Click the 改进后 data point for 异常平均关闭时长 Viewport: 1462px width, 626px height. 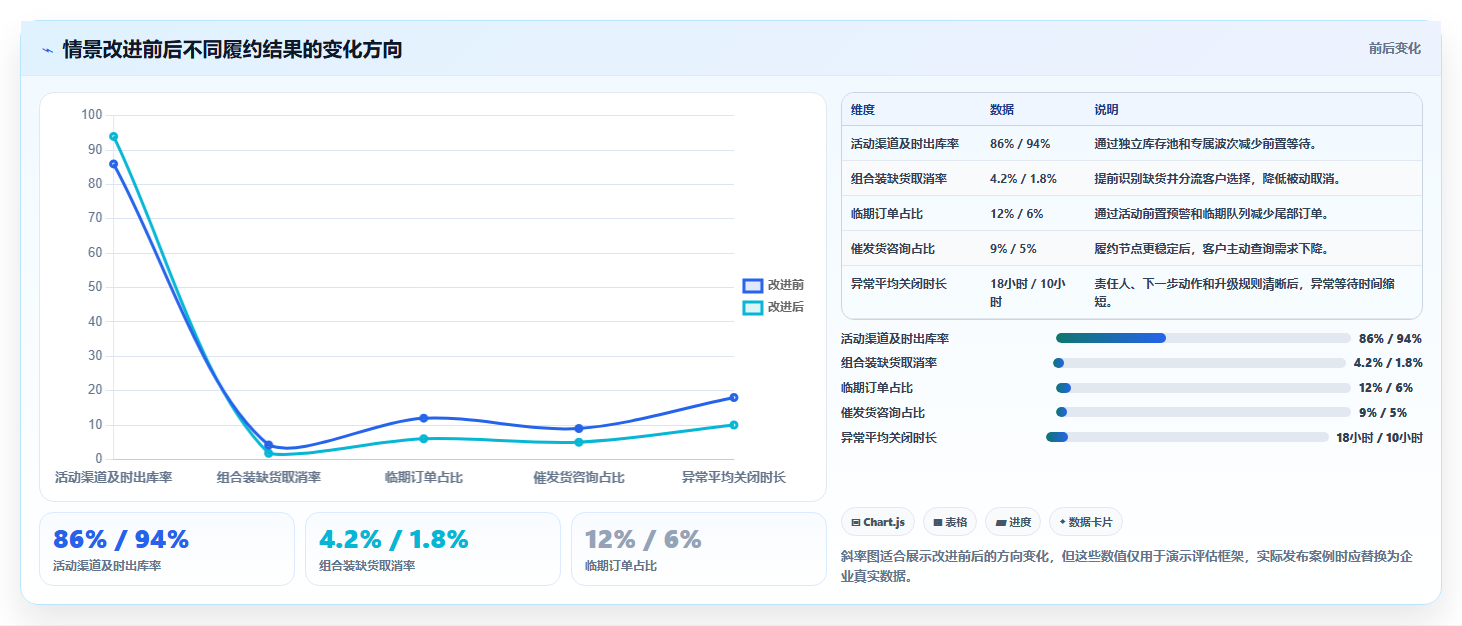tap(734, 425)
